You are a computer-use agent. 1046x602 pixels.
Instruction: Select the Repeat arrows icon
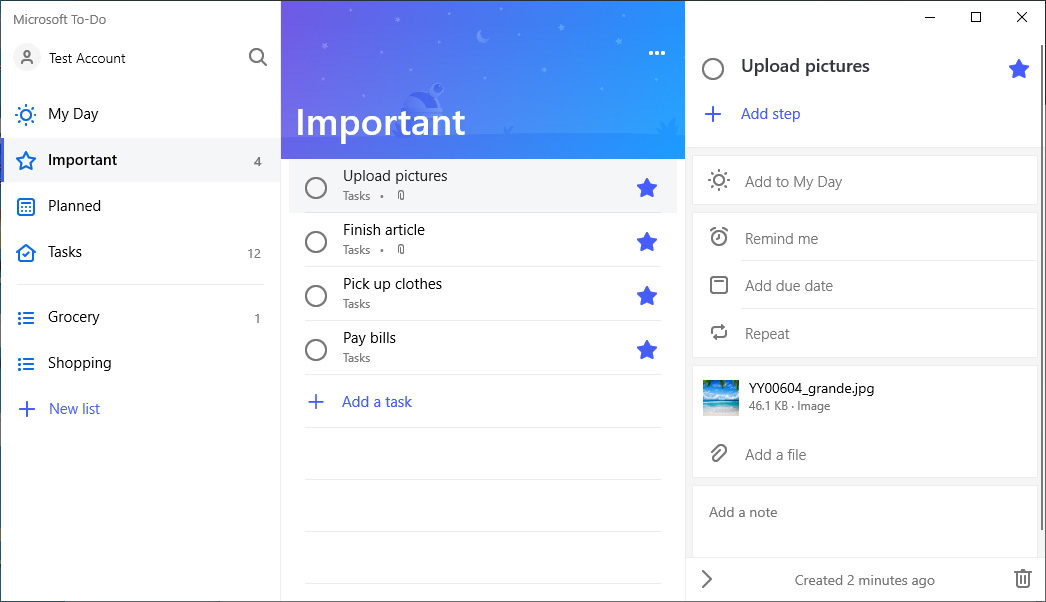click(719, 333)
